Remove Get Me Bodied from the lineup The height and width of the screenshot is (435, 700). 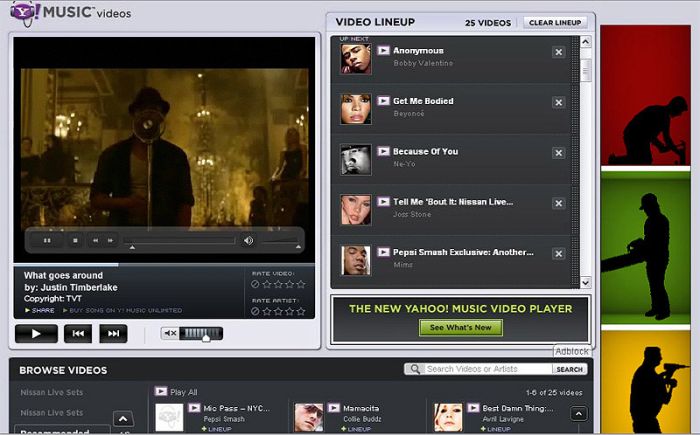pos(558,103)
